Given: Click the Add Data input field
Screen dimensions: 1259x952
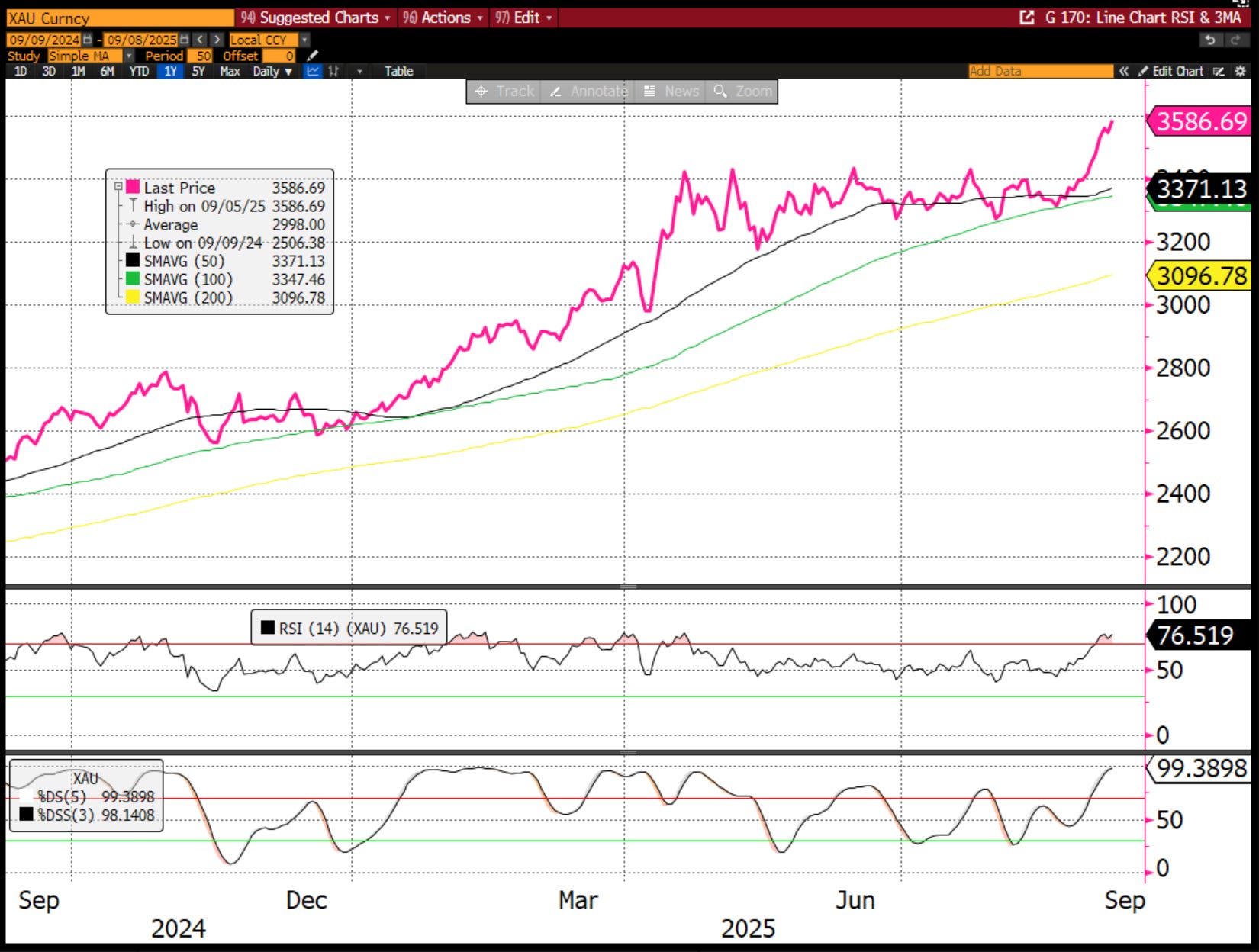Looking at the screenshot, I should pyautogui.click(x=1041, y=71).
